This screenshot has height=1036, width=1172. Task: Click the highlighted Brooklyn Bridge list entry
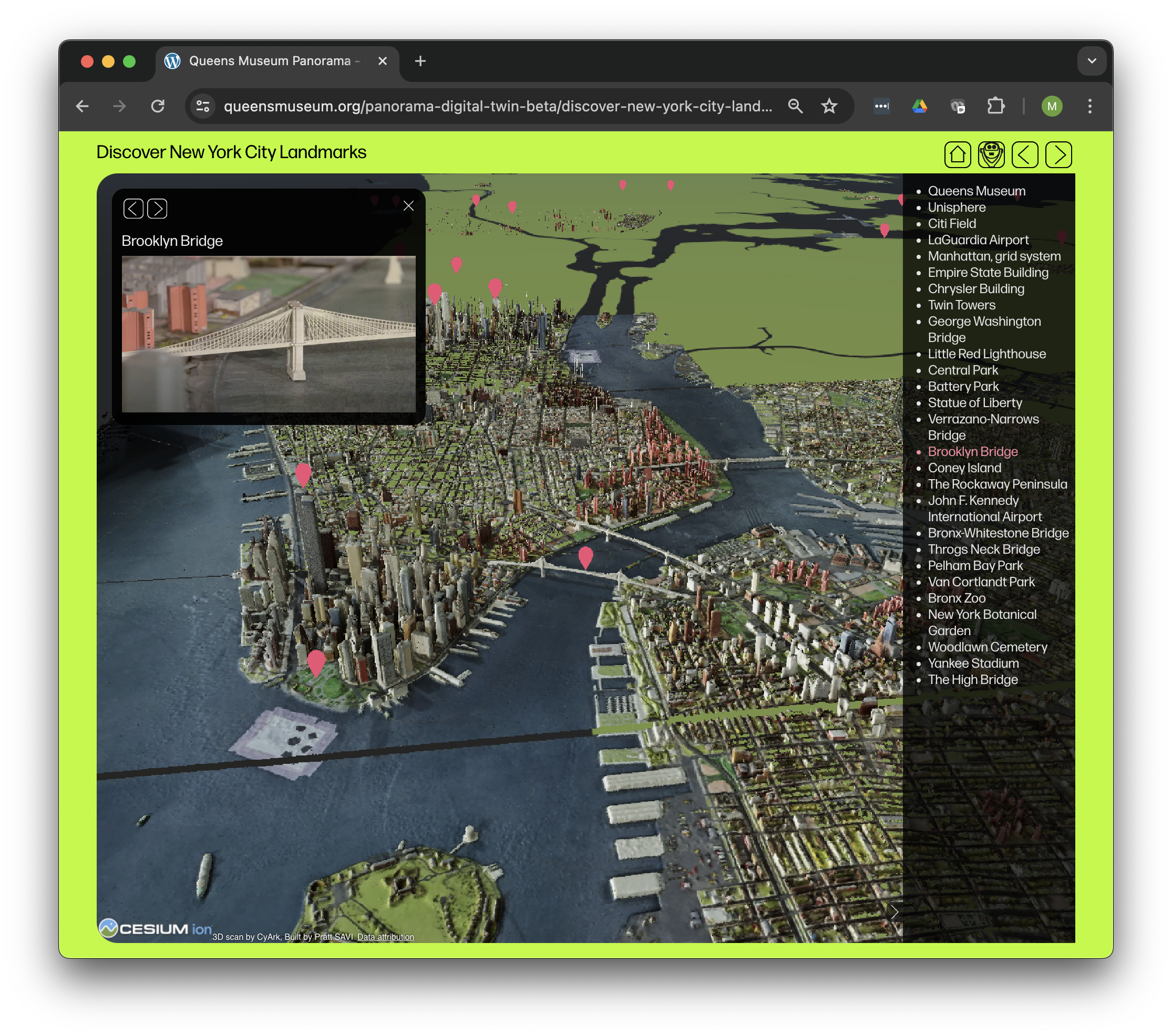coord(973,451)
